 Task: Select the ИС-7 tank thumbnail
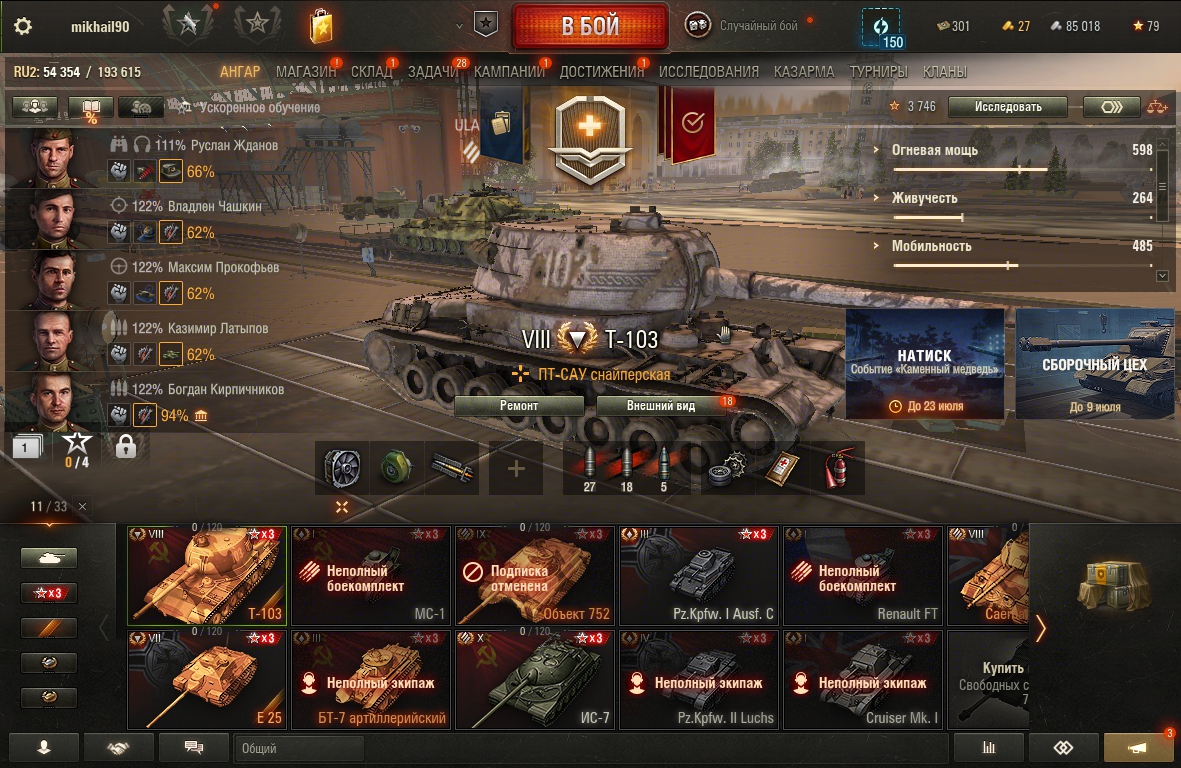click(535, 680)
